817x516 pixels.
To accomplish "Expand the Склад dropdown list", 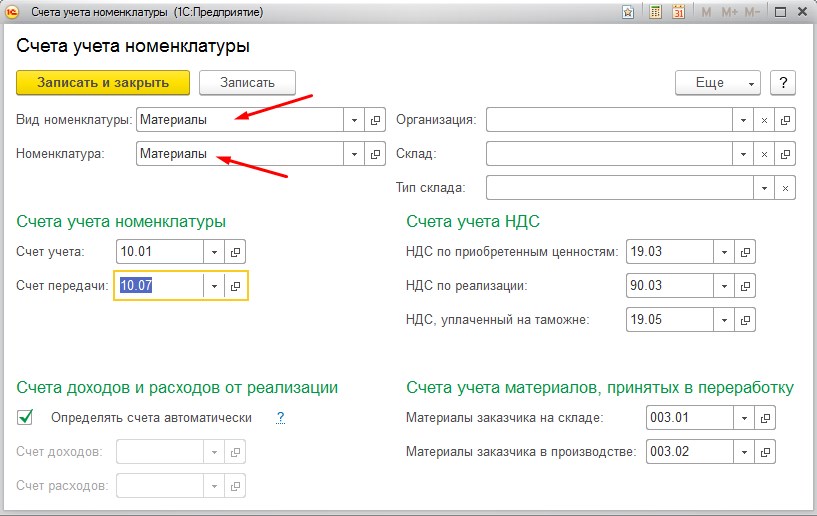I will tap(743, 154).
